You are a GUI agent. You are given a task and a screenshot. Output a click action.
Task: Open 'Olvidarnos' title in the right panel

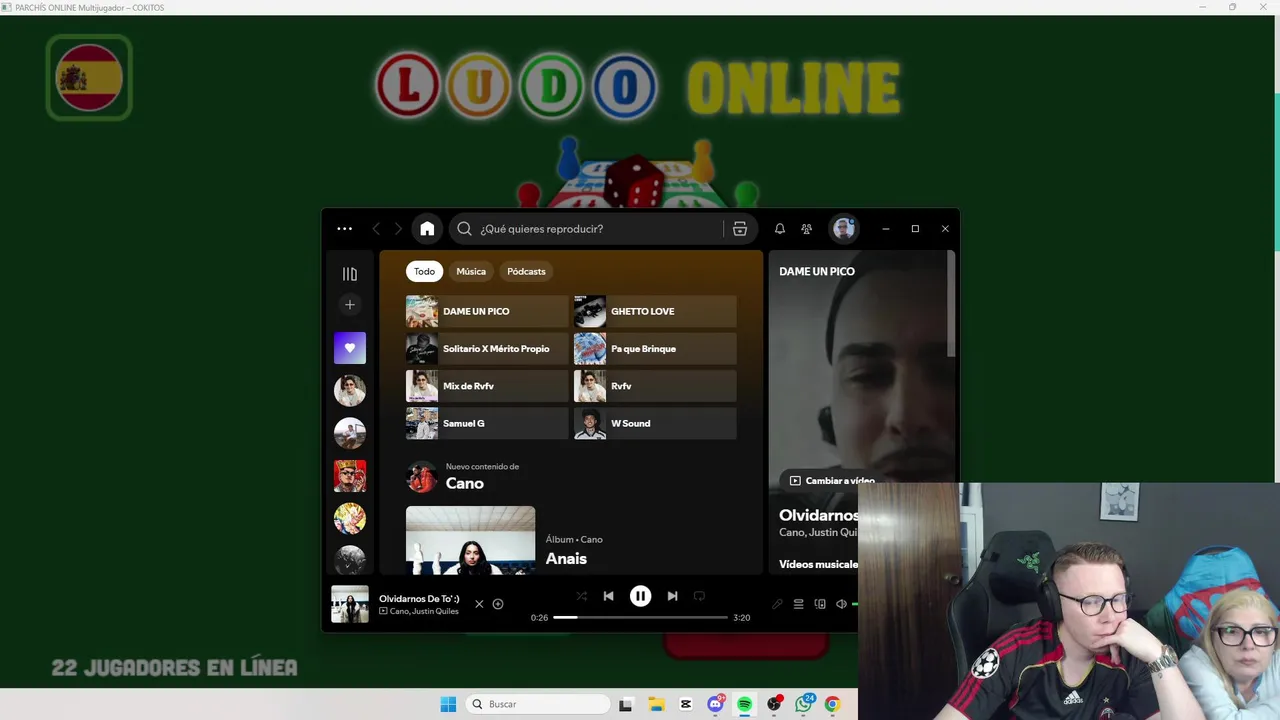tap(819, 515)
